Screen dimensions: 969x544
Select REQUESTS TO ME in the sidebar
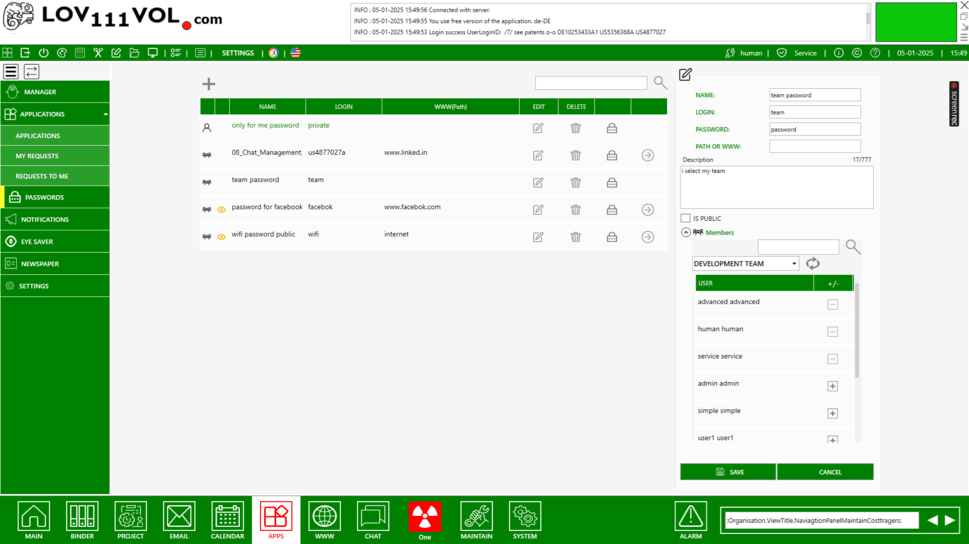tap(55, 176)
